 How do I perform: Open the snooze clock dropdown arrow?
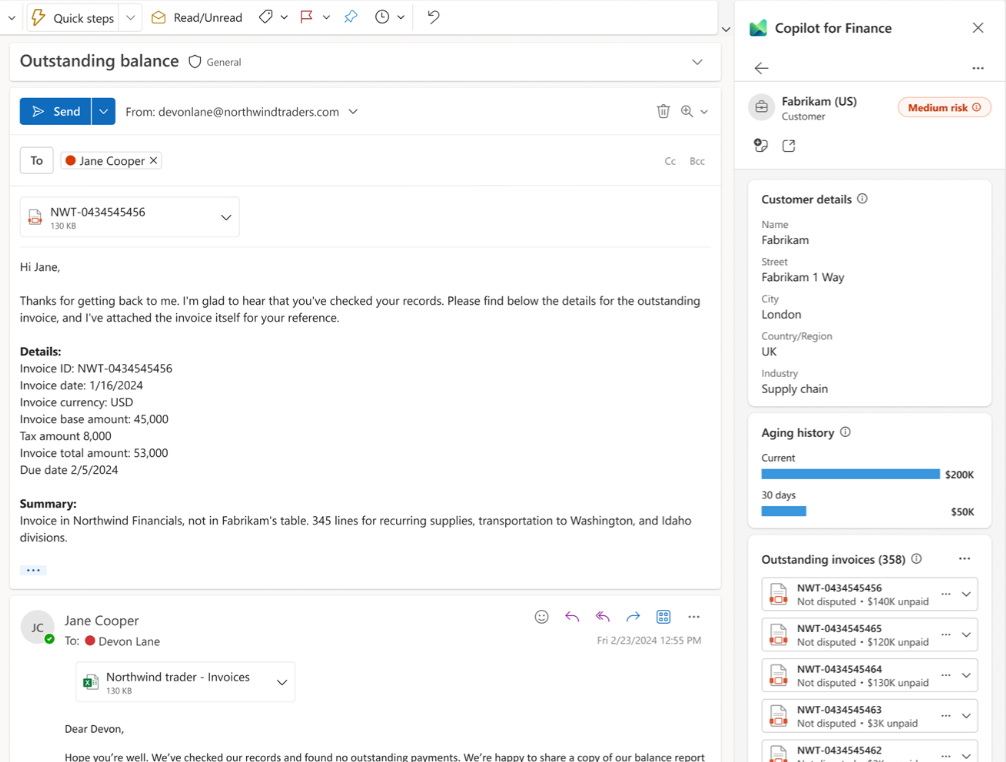(x=401, y=17)
